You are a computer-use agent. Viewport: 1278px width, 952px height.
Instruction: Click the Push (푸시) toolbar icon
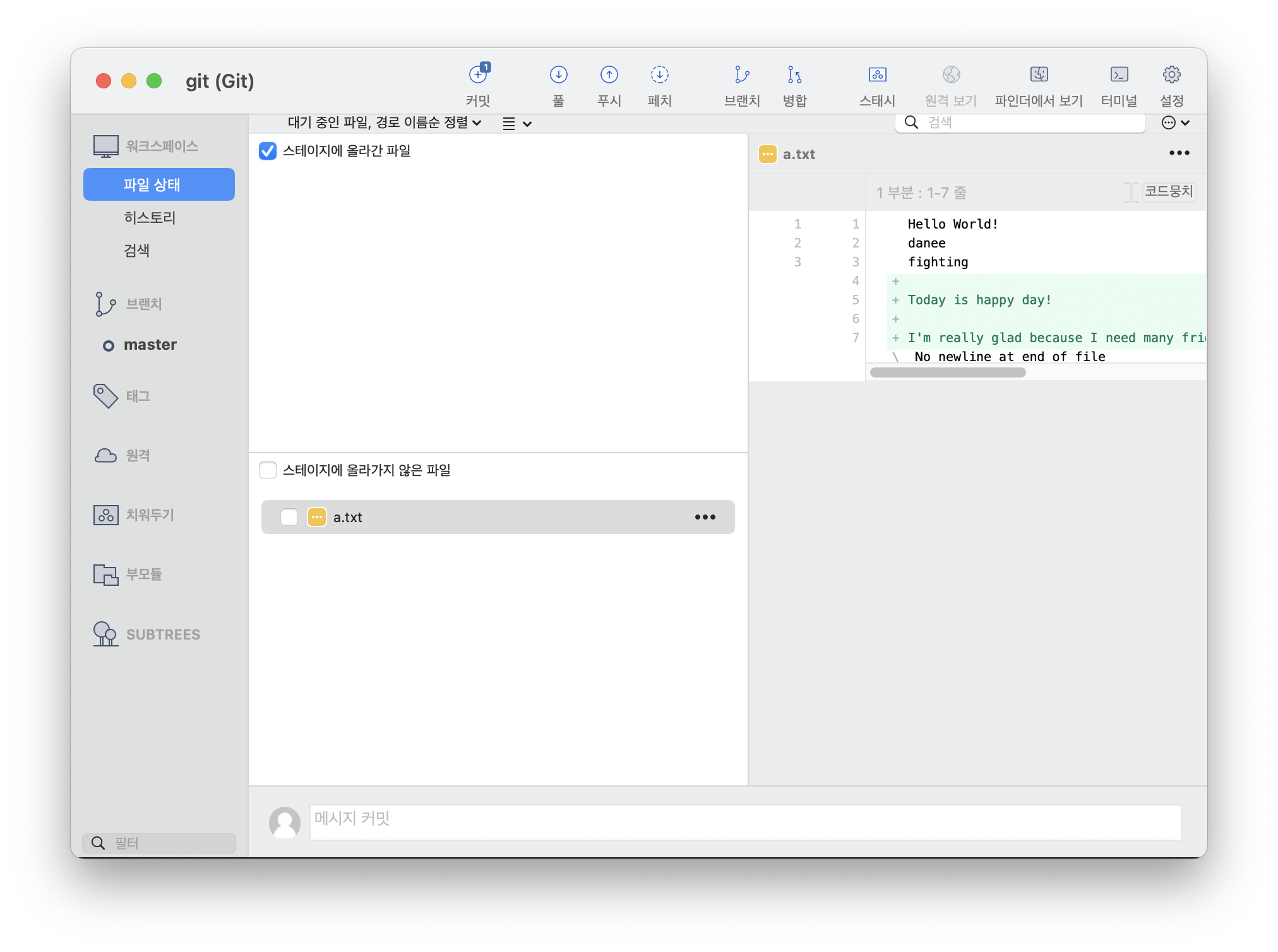click(x=609, y=75)
